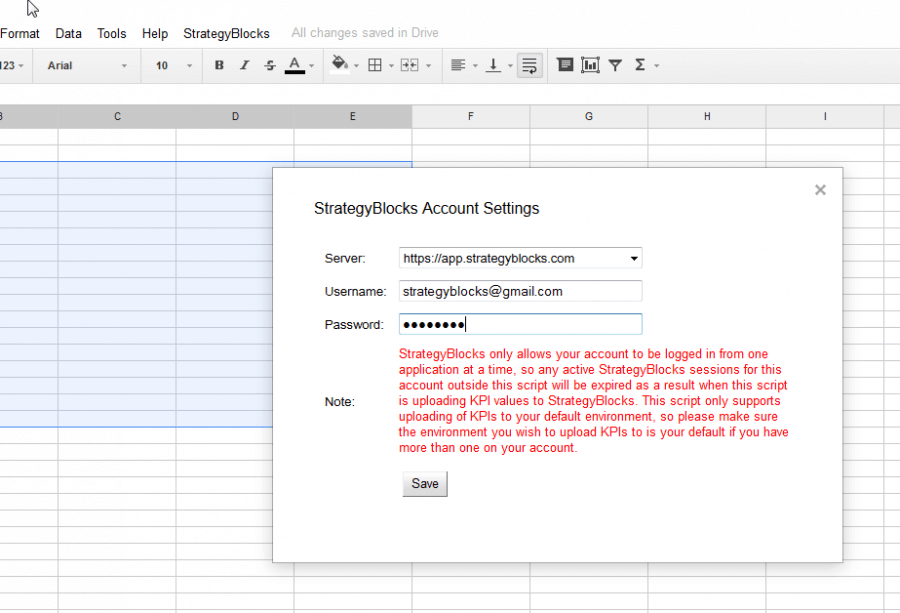
Task: Insert comment icon in toolbar
Action: [565, 65]
